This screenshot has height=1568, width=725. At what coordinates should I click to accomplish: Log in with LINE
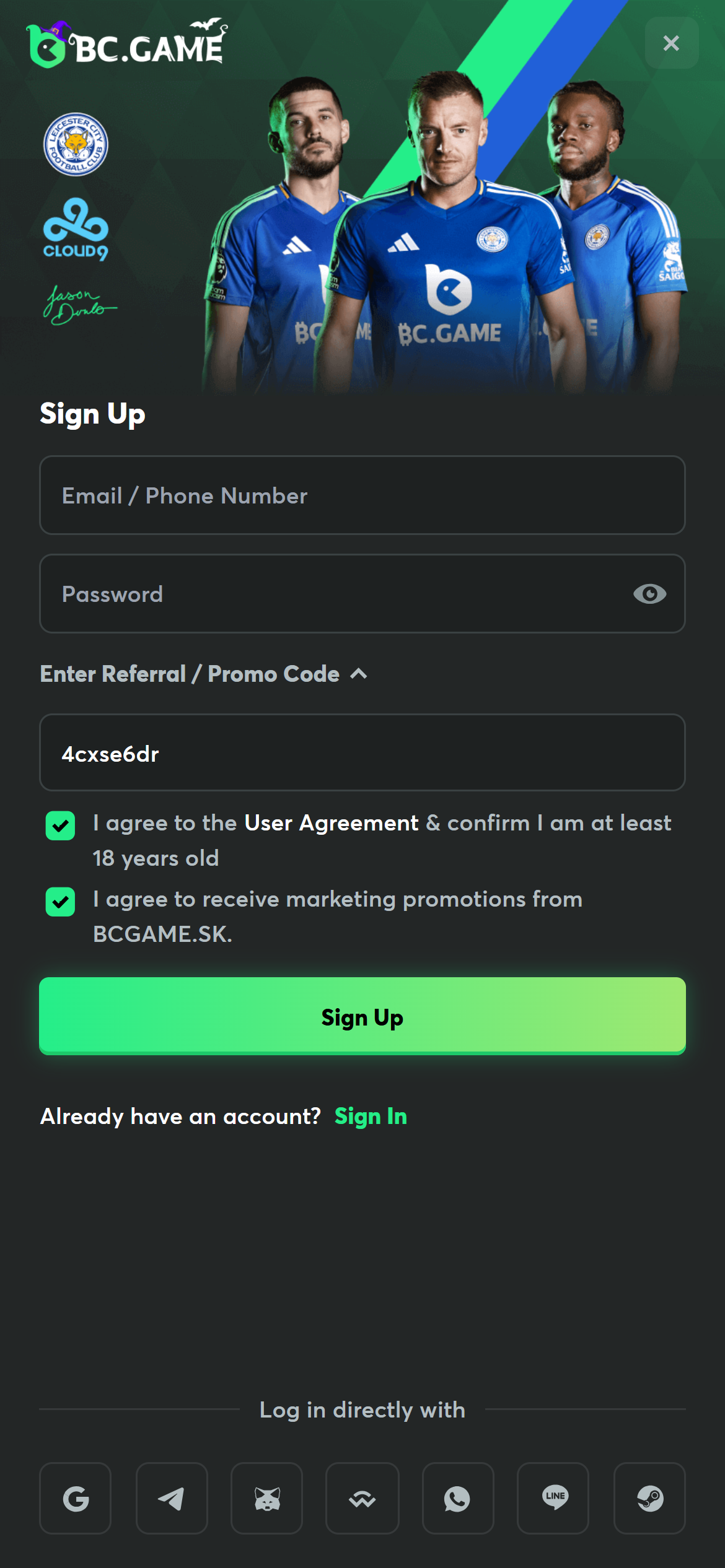553,1498
